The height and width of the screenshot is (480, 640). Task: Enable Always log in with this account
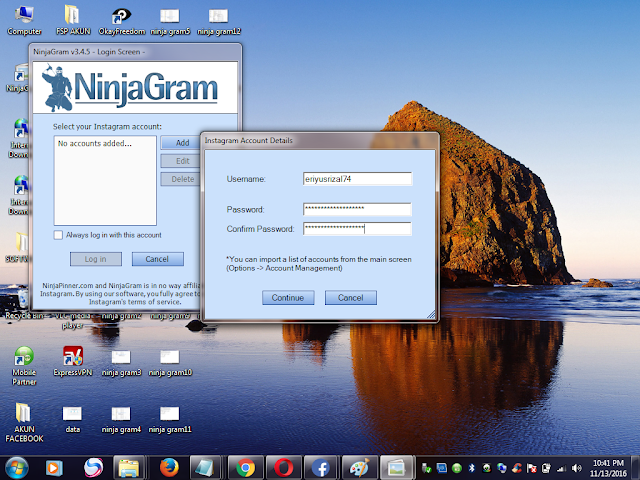pyautogui.click(x=58, y=235)
